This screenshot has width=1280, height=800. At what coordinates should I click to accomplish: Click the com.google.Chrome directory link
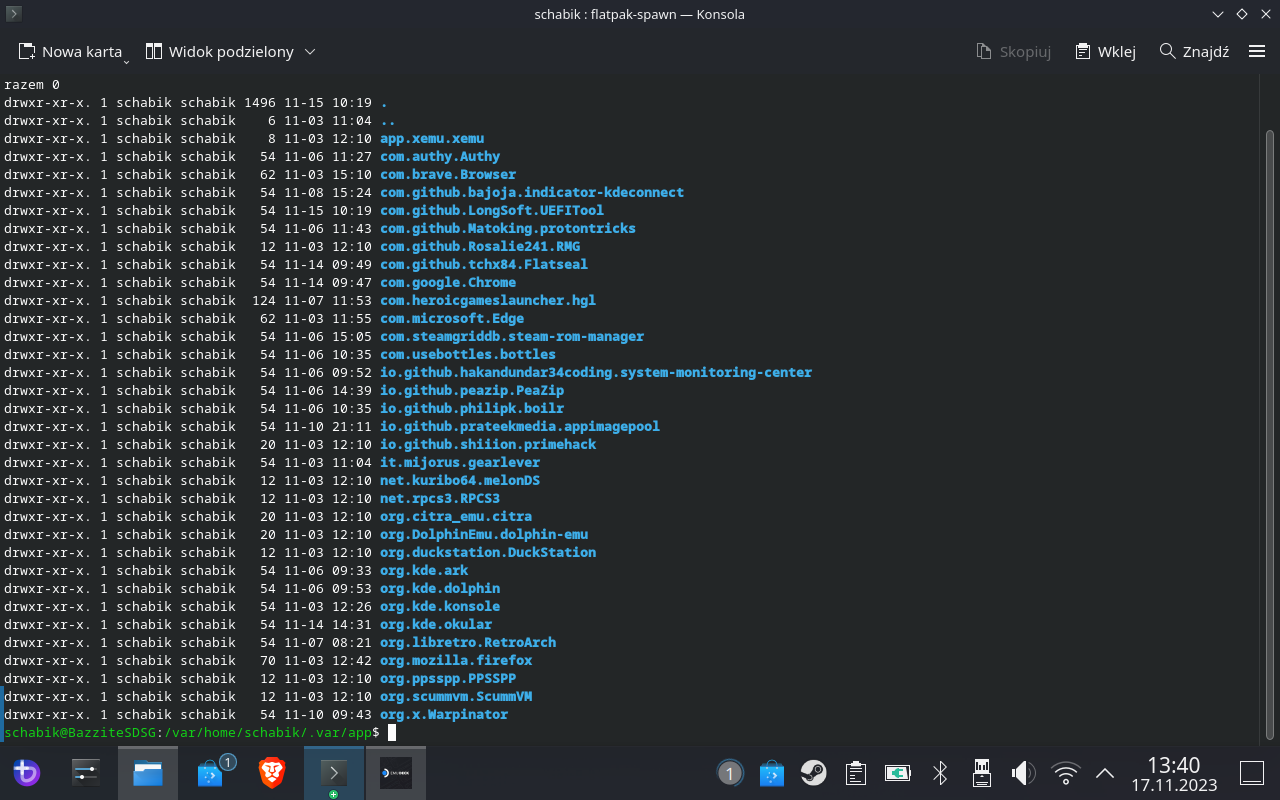coord(447,282)
